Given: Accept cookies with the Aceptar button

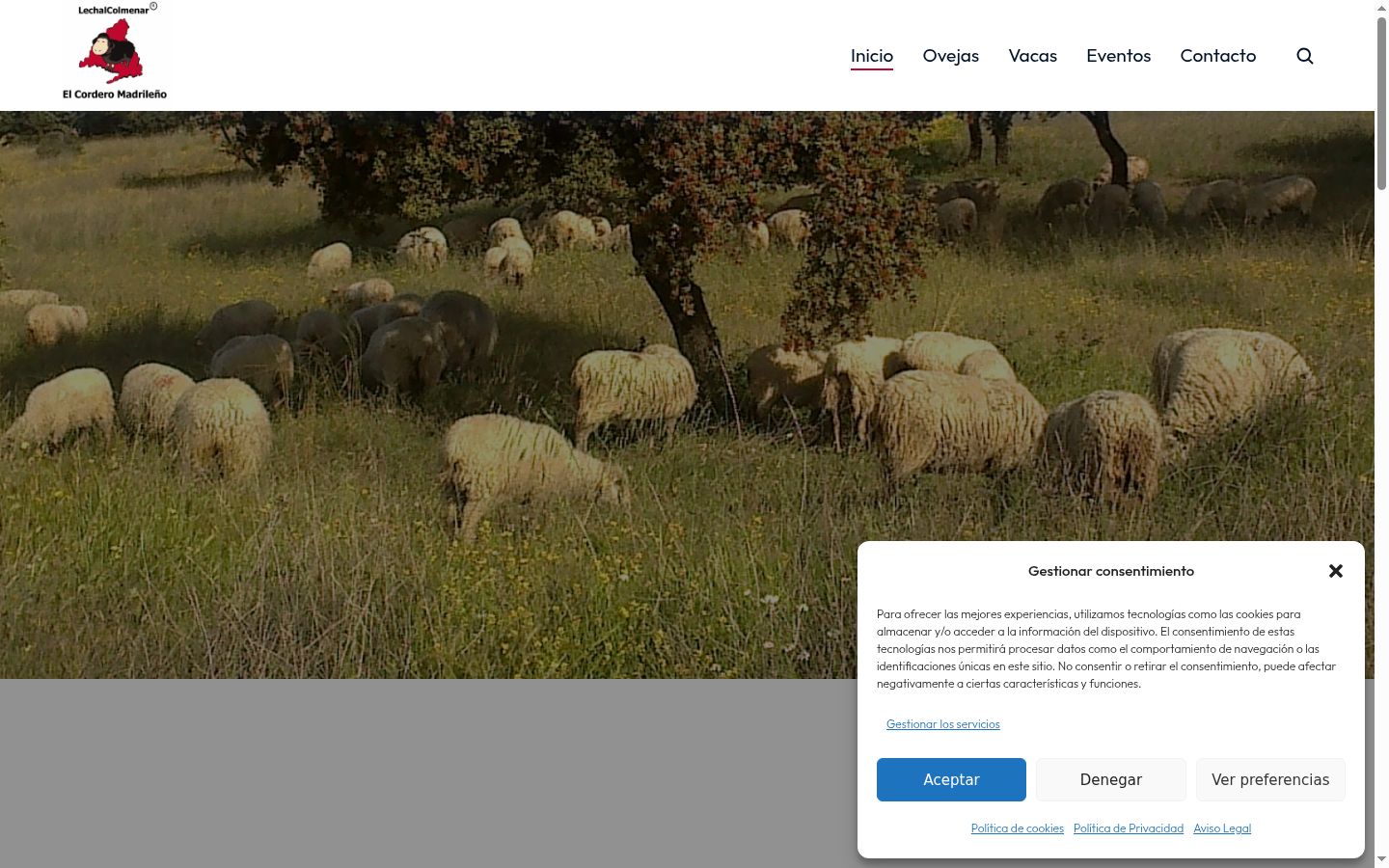Looking at the screenshot, I should click(951, 779).
